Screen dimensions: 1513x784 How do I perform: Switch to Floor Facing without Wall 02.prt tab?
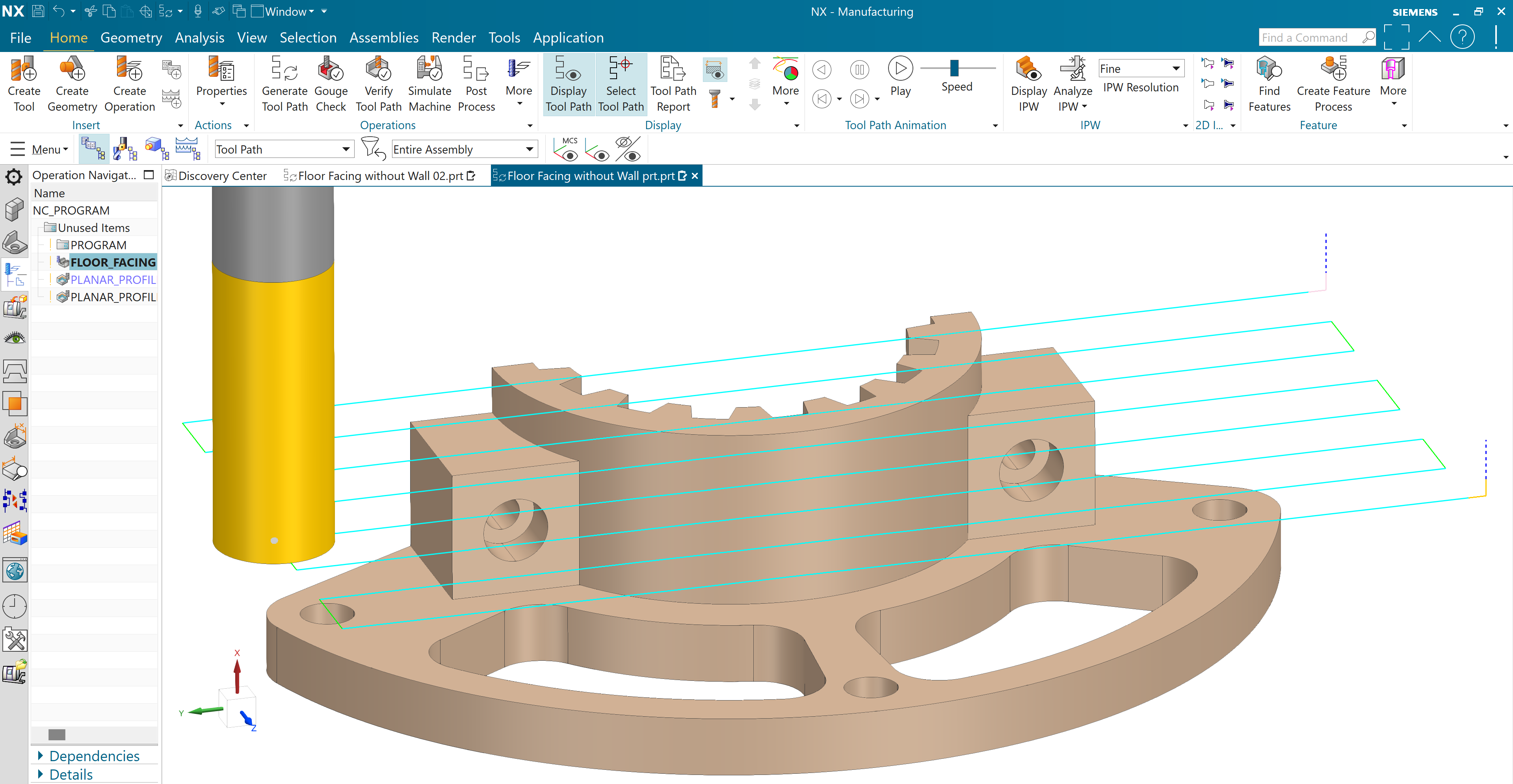pyautogui.click(x=380, y=176)
